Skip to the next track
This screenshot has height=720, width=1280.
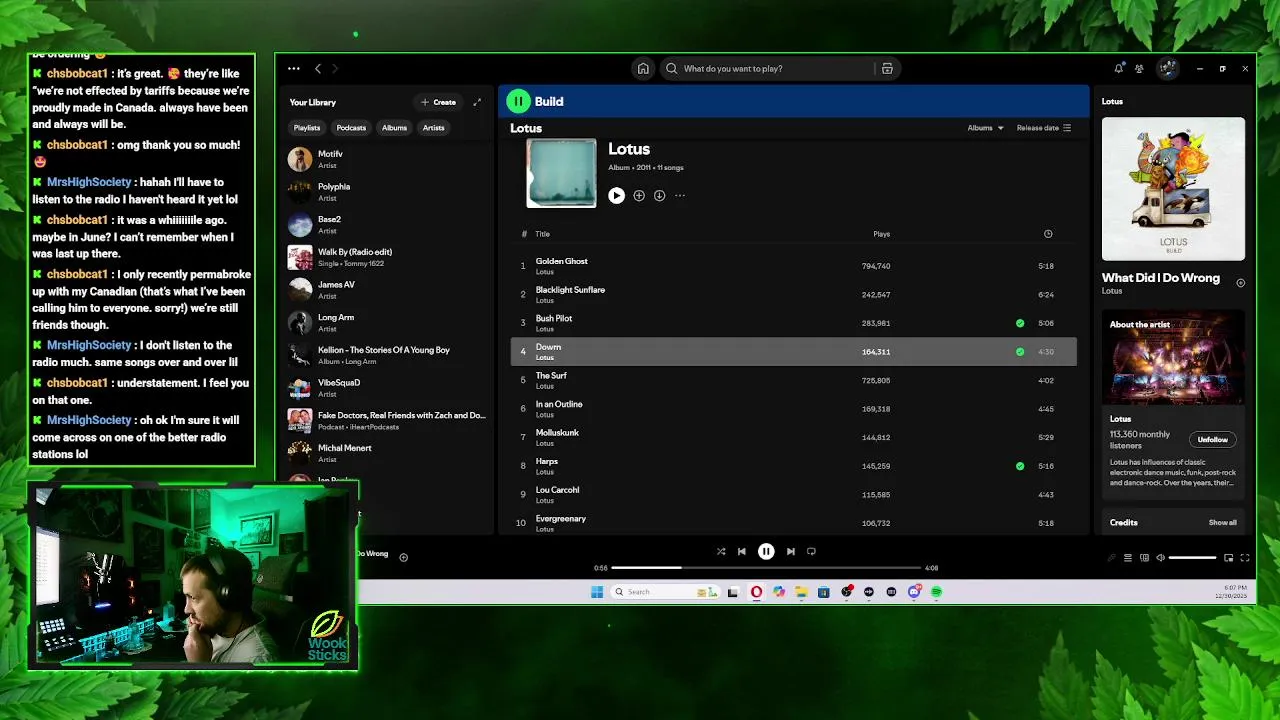point(790,551)
